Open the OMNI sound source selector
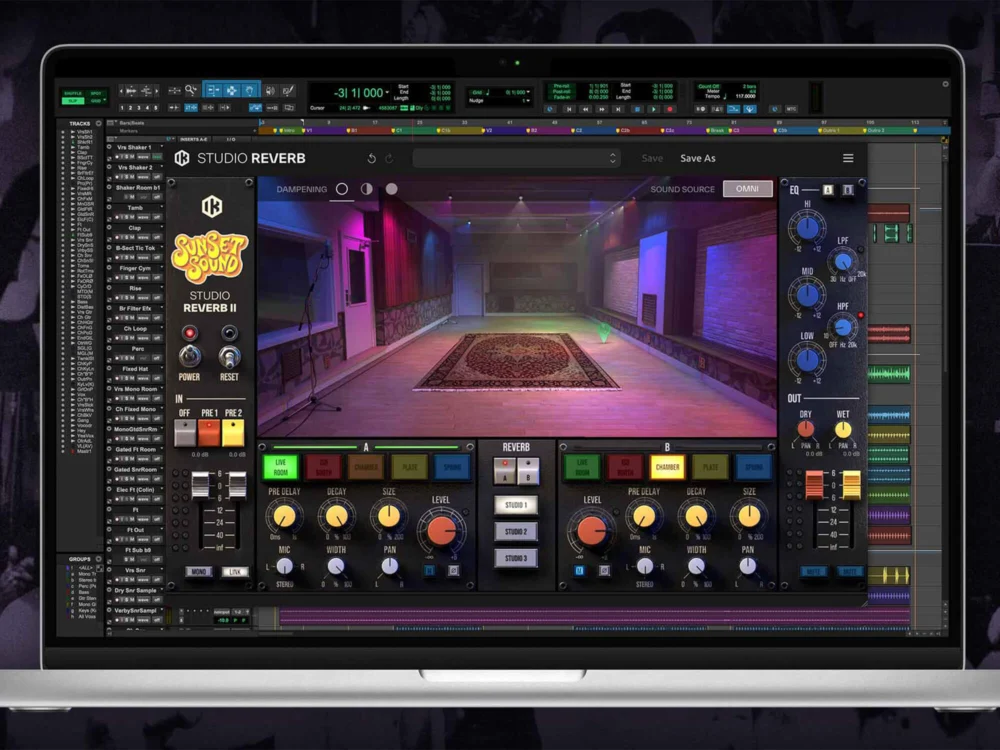Image resolution: width=1000 pixels, height=750 pixels. pyautogui.click(x=748, y=189)
